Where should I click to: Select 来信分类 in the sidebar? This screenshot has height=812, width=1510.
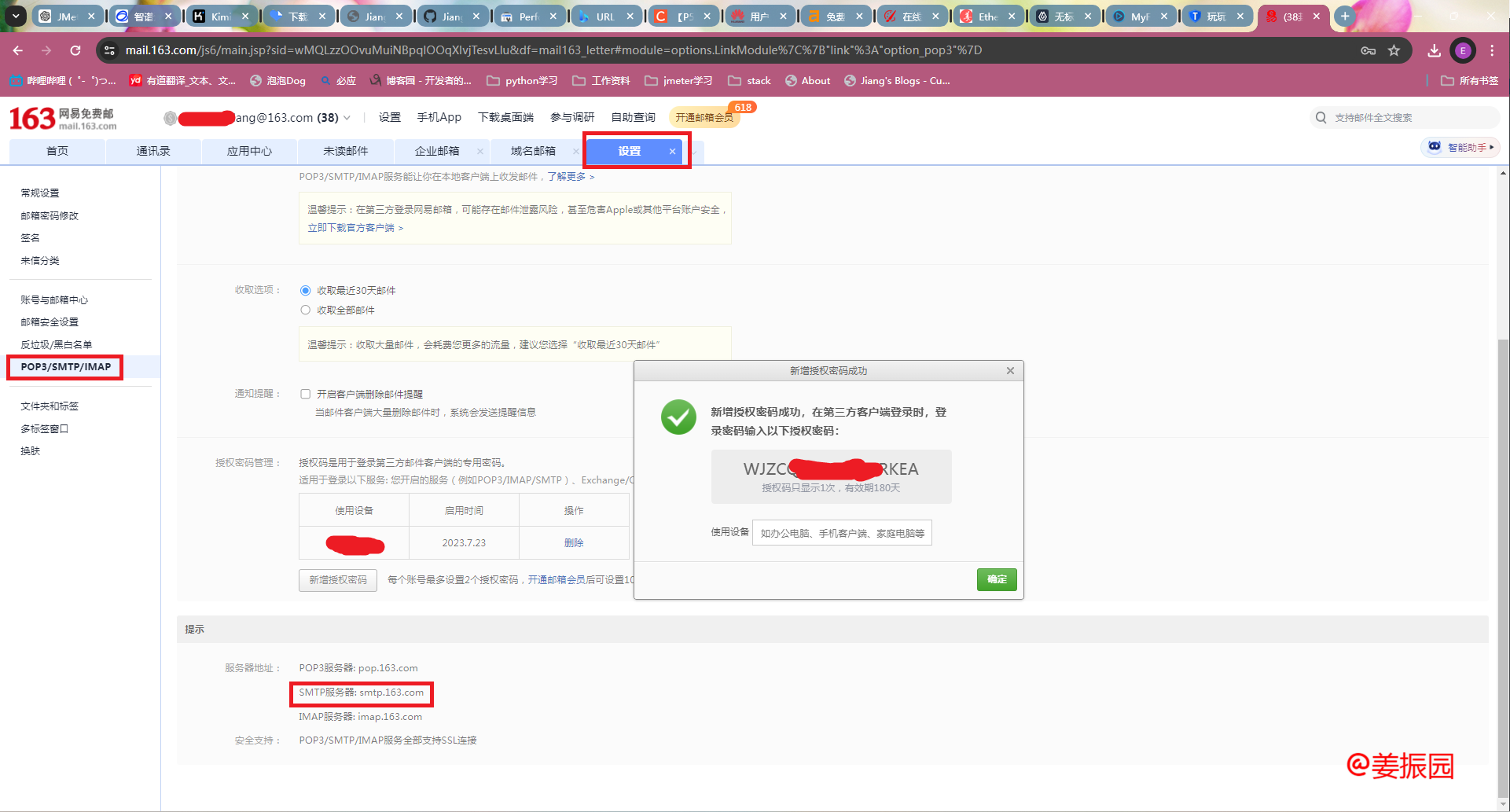tap(40, 261)
